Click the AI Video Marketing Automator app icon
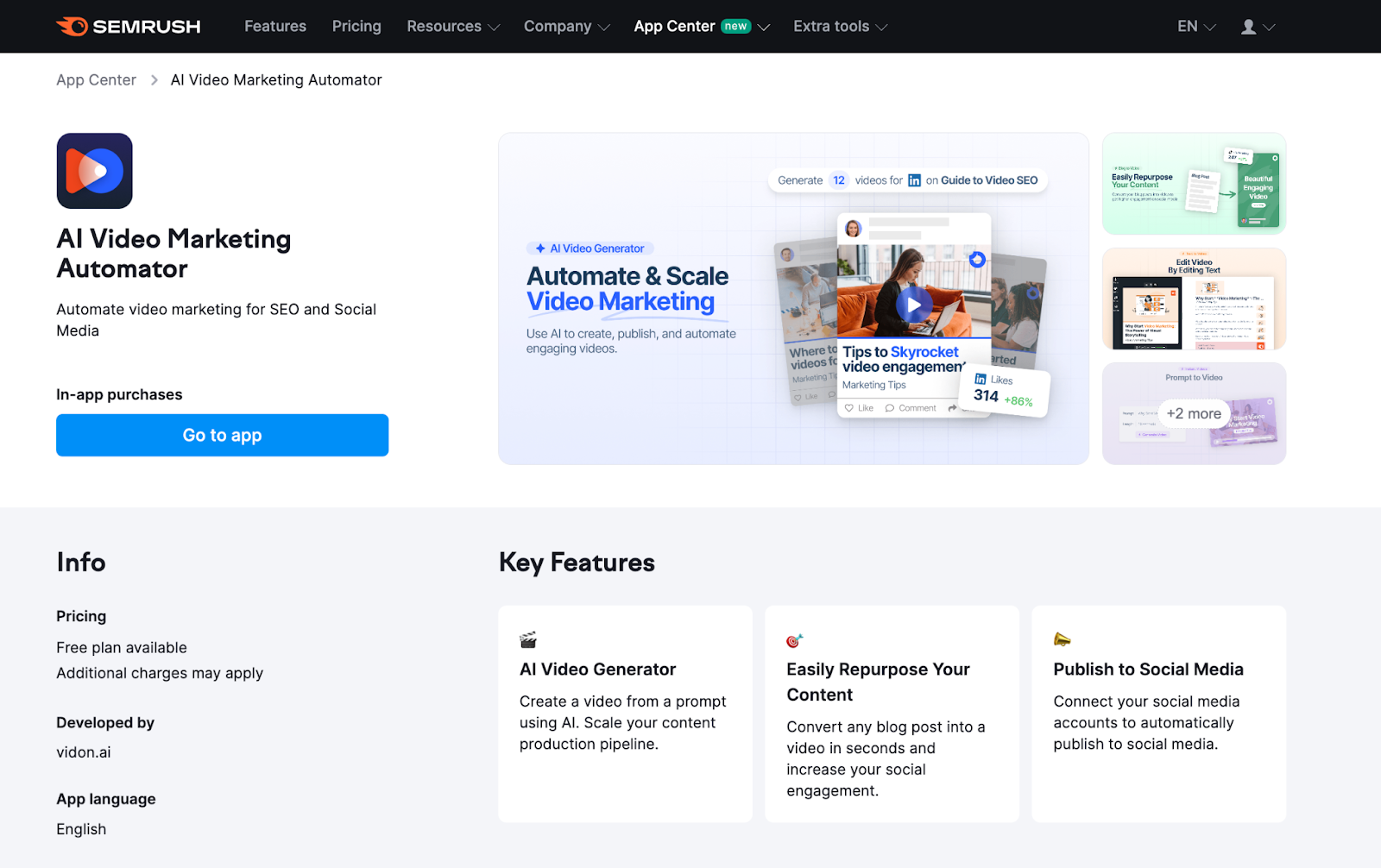 tap(94, 171)
